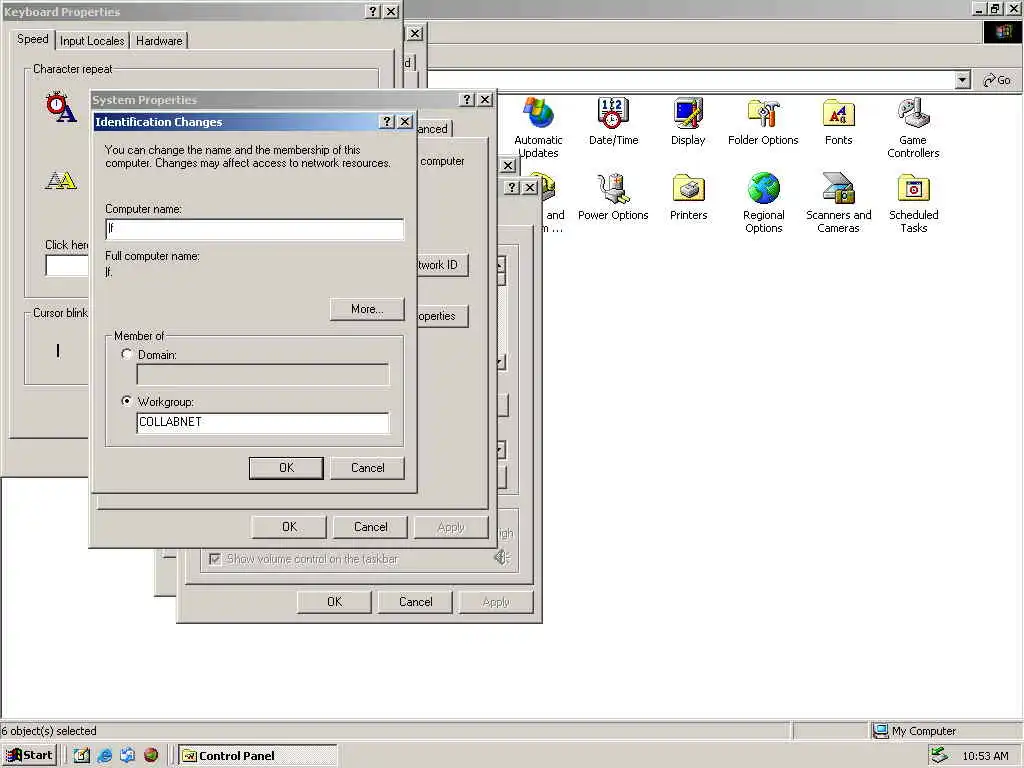Switch to the Hardware tab in Keyboard Properties
1024x768 pixels.
pyautogui.click(x=159, y=40)
